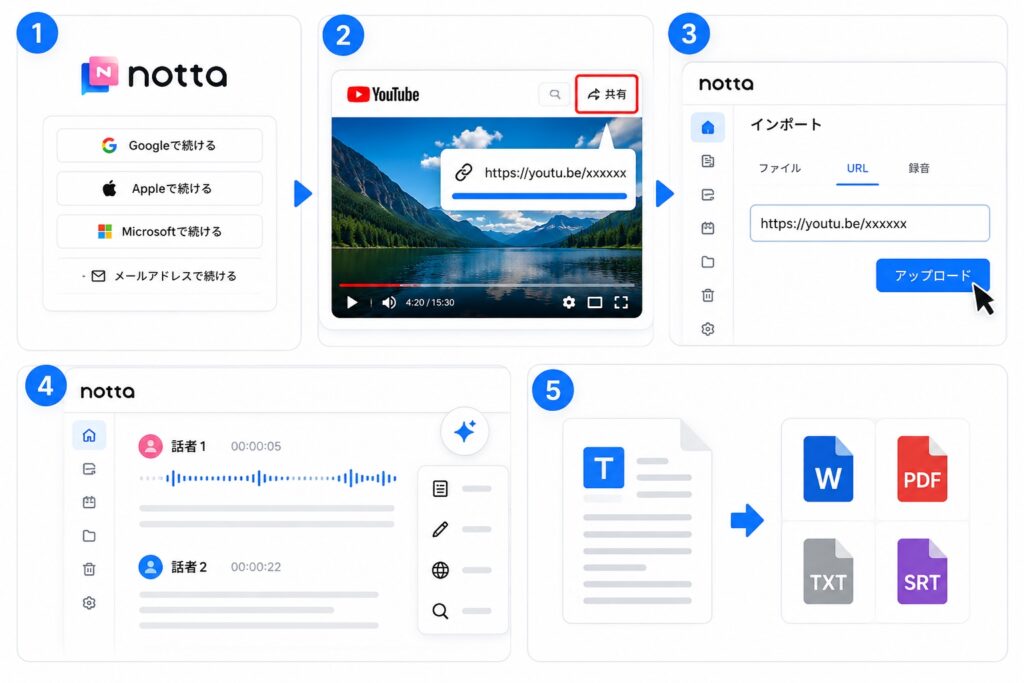1024x683 pixels.
Task: Open settings gear in import panel sidebar
Action: [708, 329]
